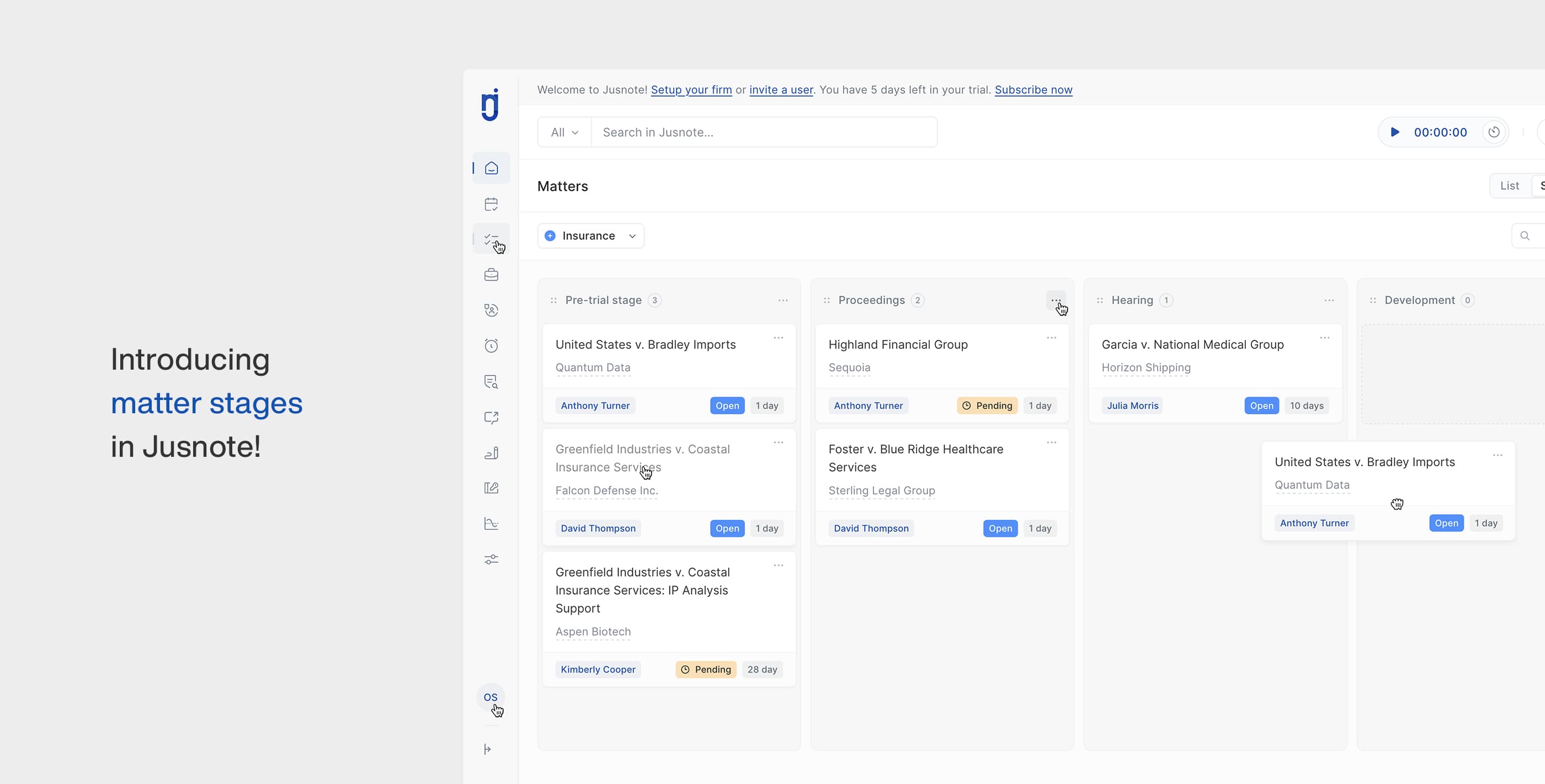This screenshot has height=784, width=1545.
Task: Click the Proceedings column title
Action: (x=871, y=300)
